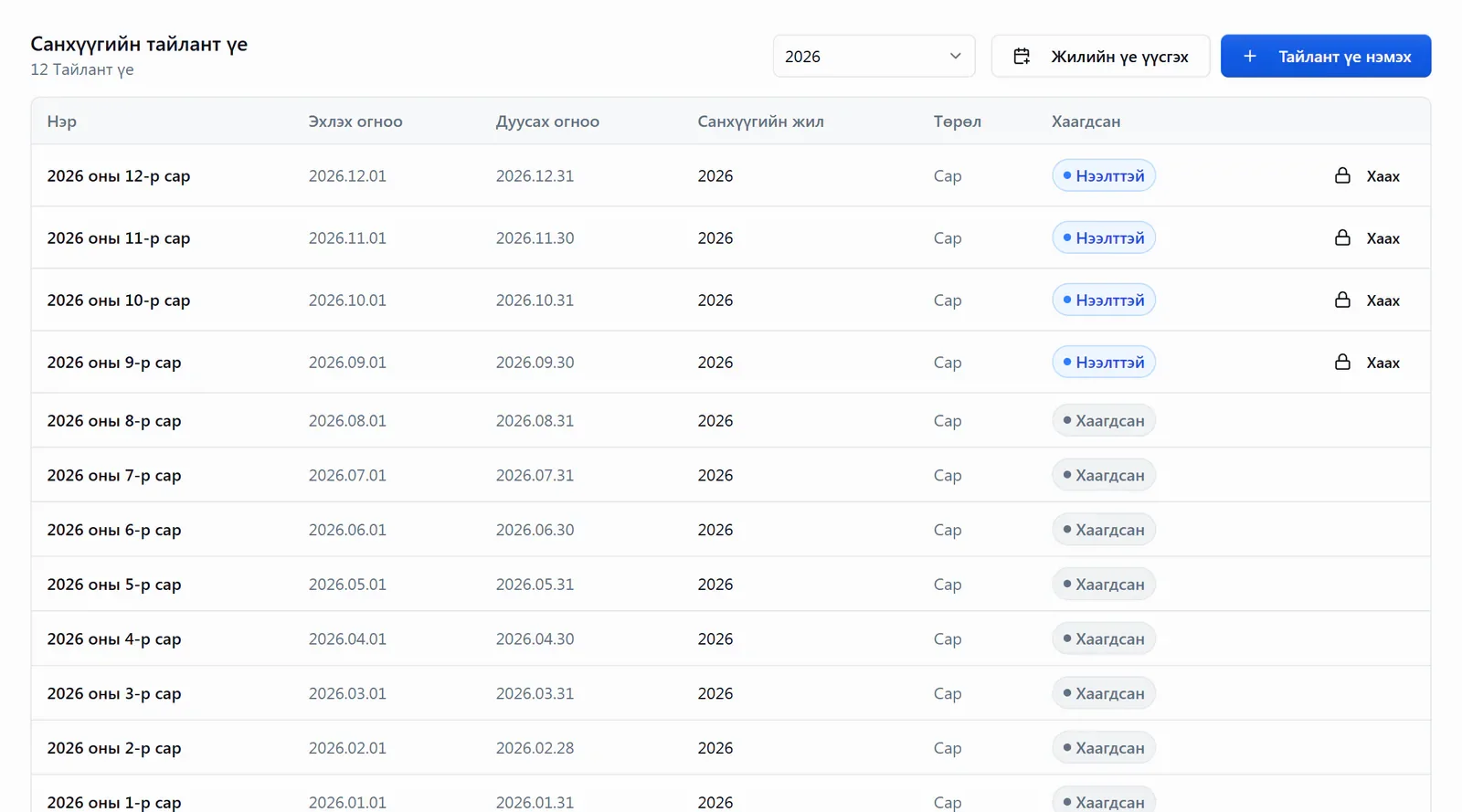Click start date 2026.05.01
Image resolution: width=1462 pixels, height=812 pixels.
tap(347, 584)
